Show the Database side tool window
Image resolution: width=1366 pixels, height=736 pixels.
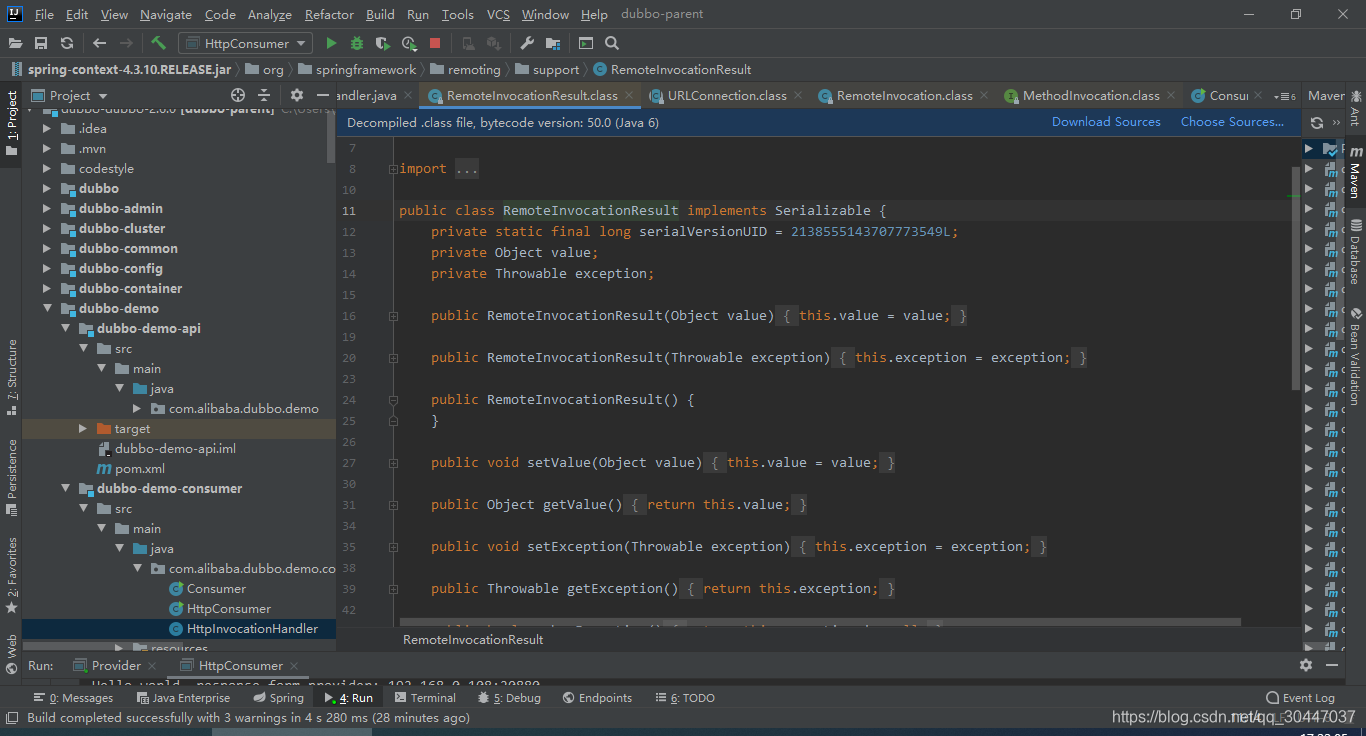coord(1355,251)
